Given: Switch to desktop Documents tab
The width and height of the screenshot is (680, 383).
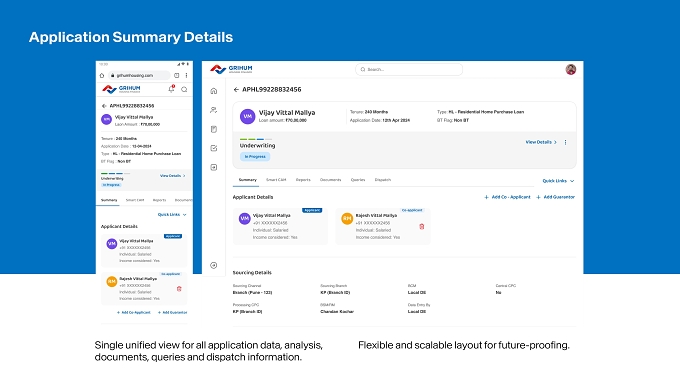Looking at the screenshot, I should tap(330, 180).
